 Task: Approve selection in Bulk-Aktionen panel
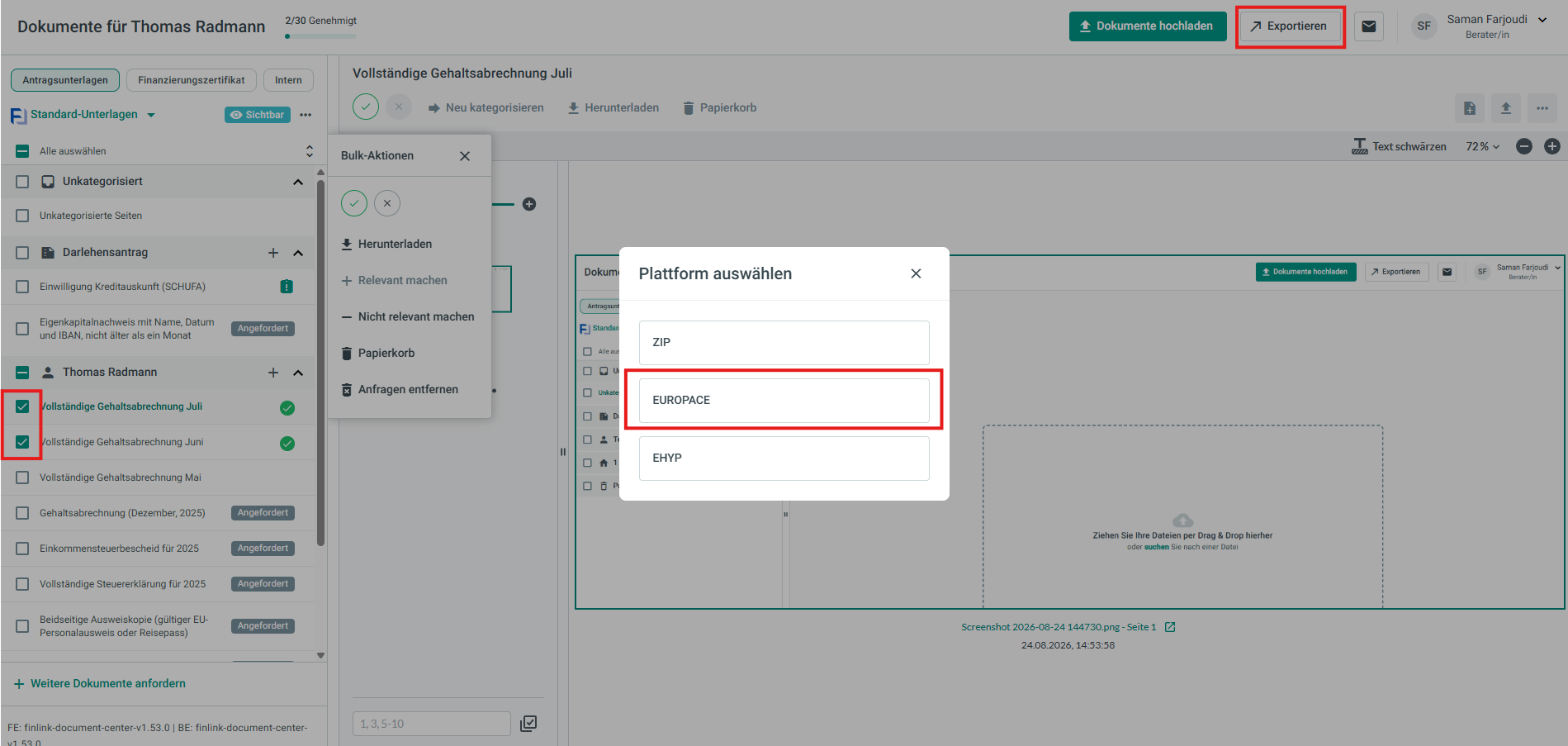pyautogui.click(x=354, y=203)
